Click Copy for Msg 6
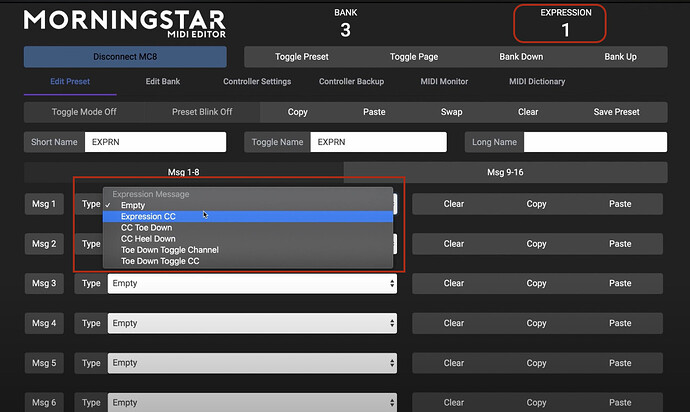 point(536,402)
